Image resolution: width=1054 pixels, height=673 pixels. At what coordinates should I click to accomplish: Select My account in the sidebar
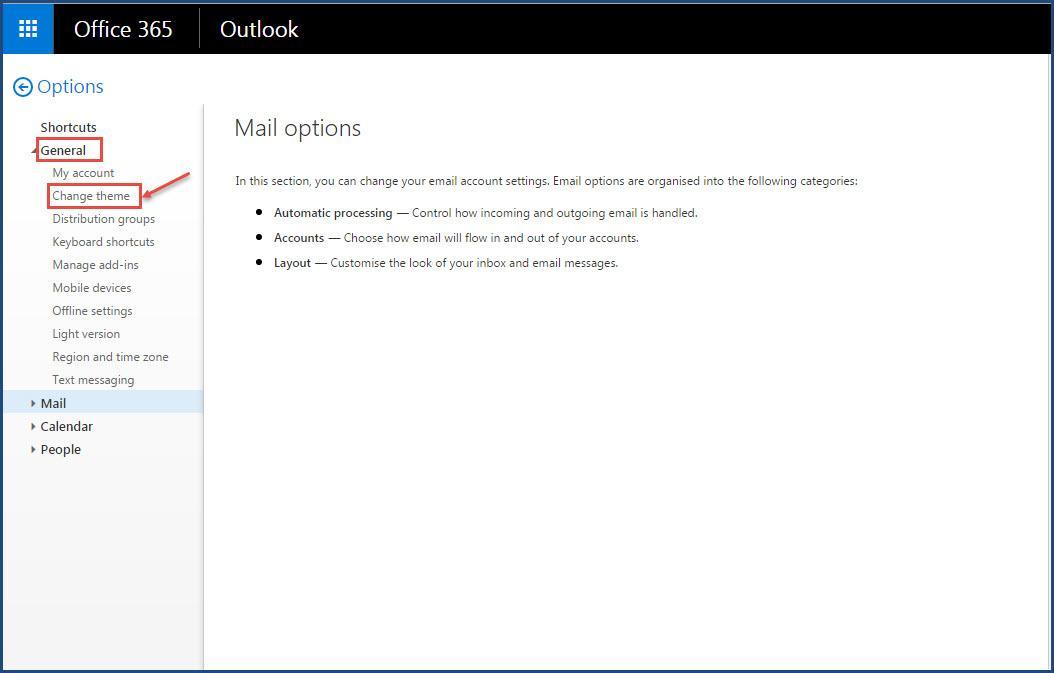coord(83,172)
